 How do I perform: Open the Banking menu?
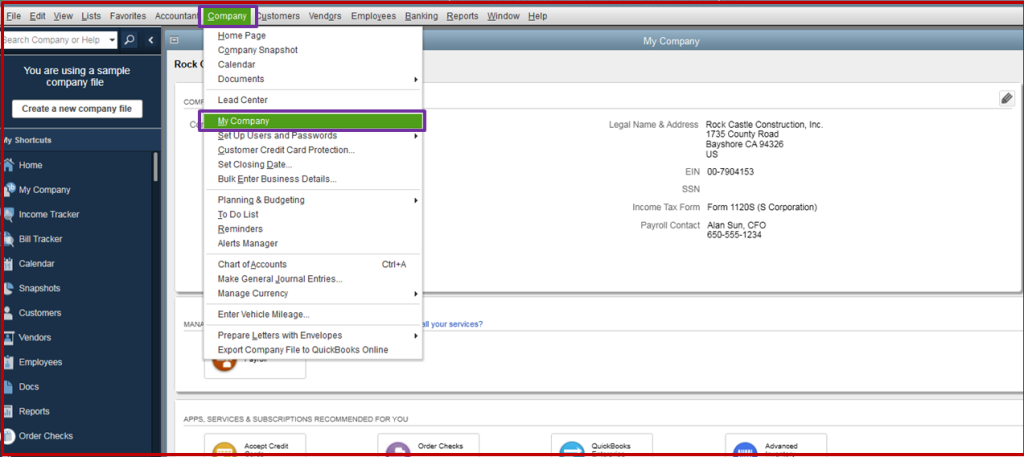click(421, 16)
